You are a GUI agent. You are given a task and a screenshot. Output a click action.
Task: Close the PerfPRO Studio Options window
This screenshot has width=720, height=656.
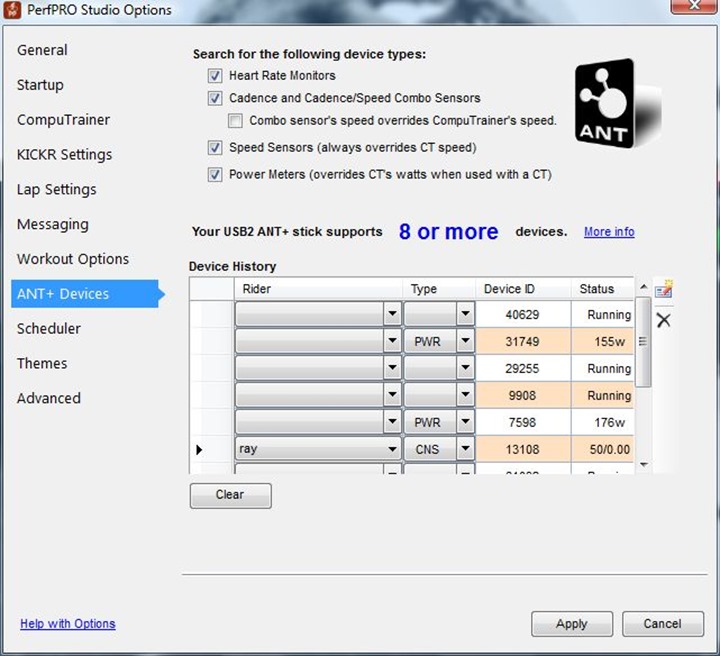694,6
